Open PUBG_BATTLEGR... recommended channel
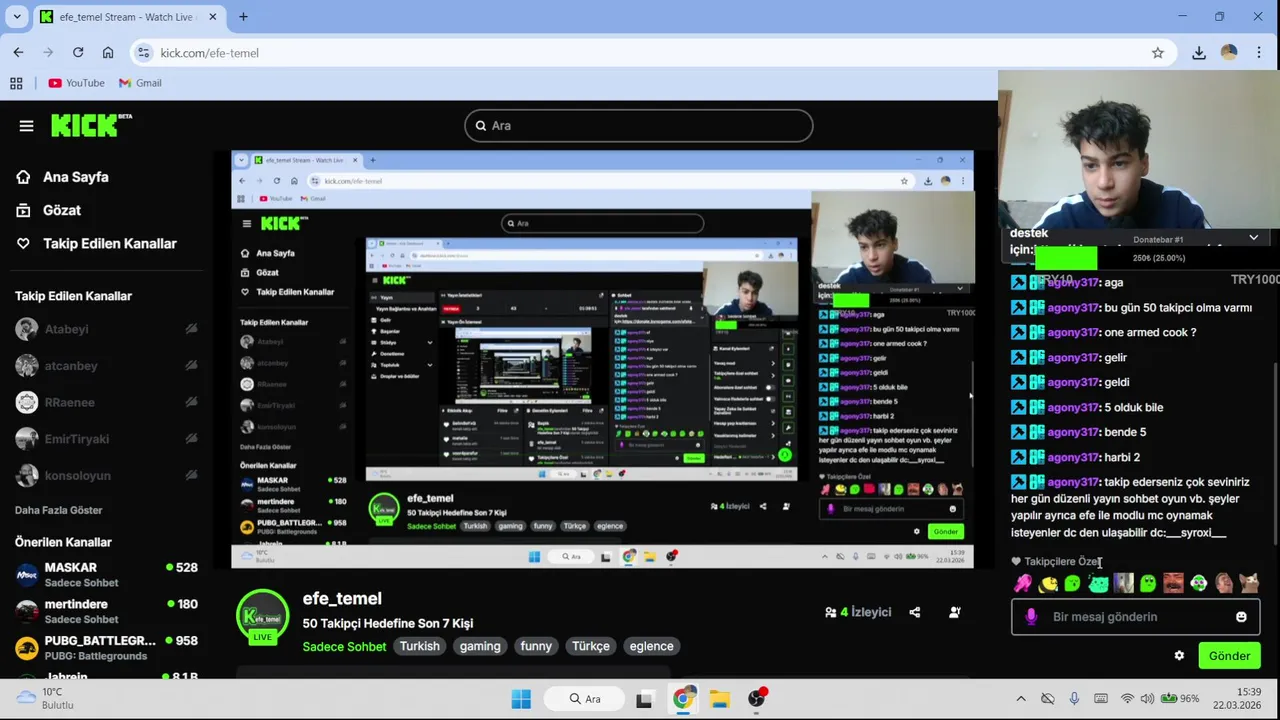1280x720 pixels. click(x=106, y=647)
